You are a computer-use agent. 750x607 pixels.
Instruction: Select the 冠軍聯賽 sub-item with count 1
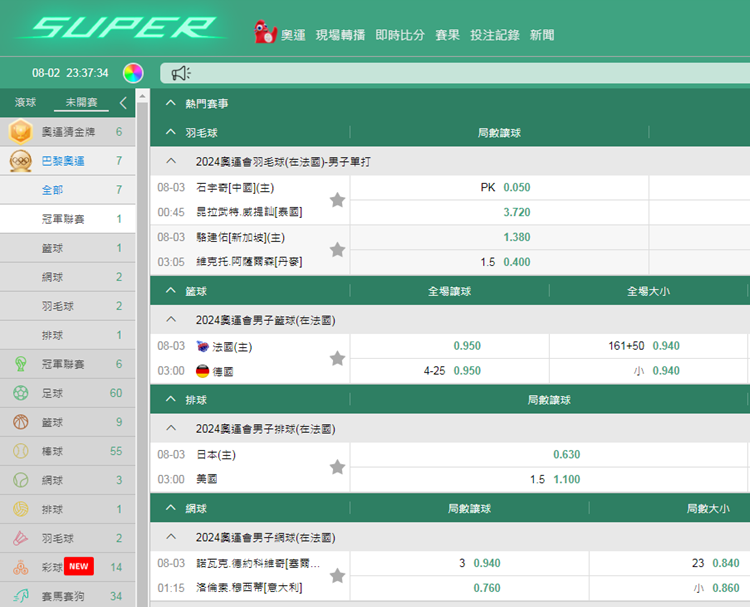[68, 219]
